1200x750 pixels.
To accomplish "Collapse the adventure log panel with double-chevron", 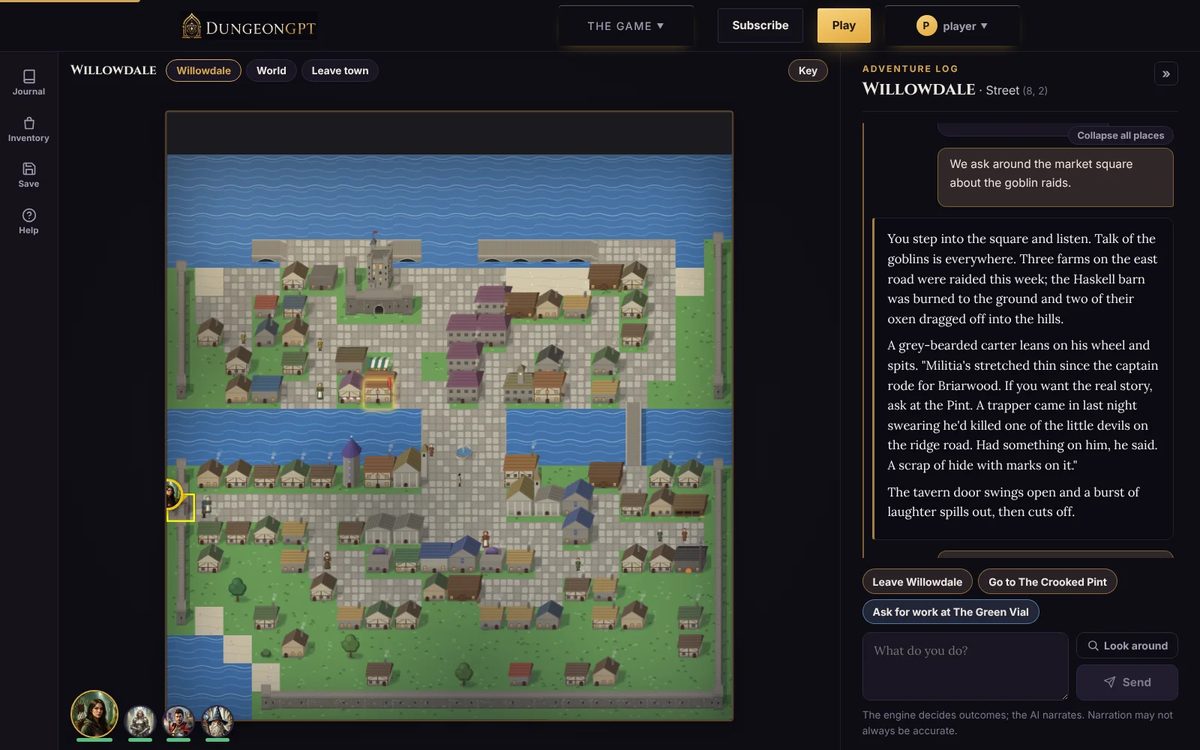I will (x=1166, y=73).
